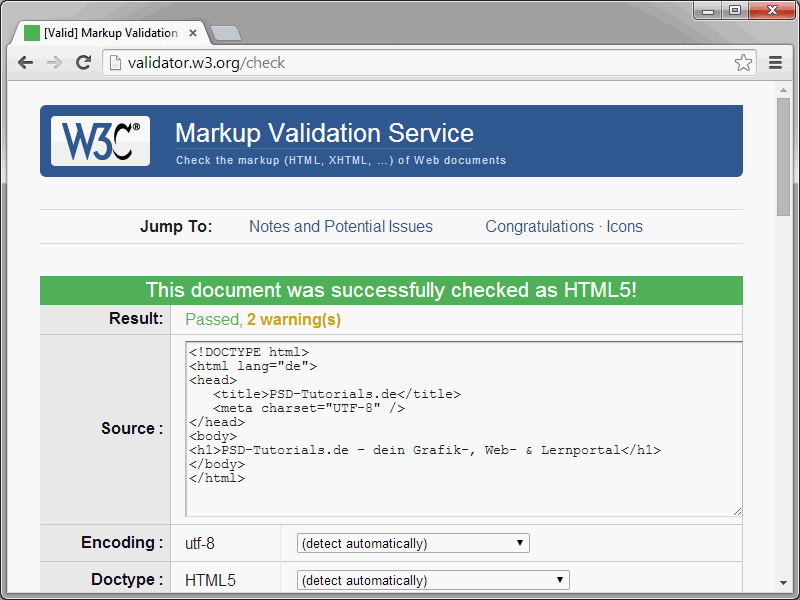
Task: Click the browser back arrow
Action: (25, 63)
